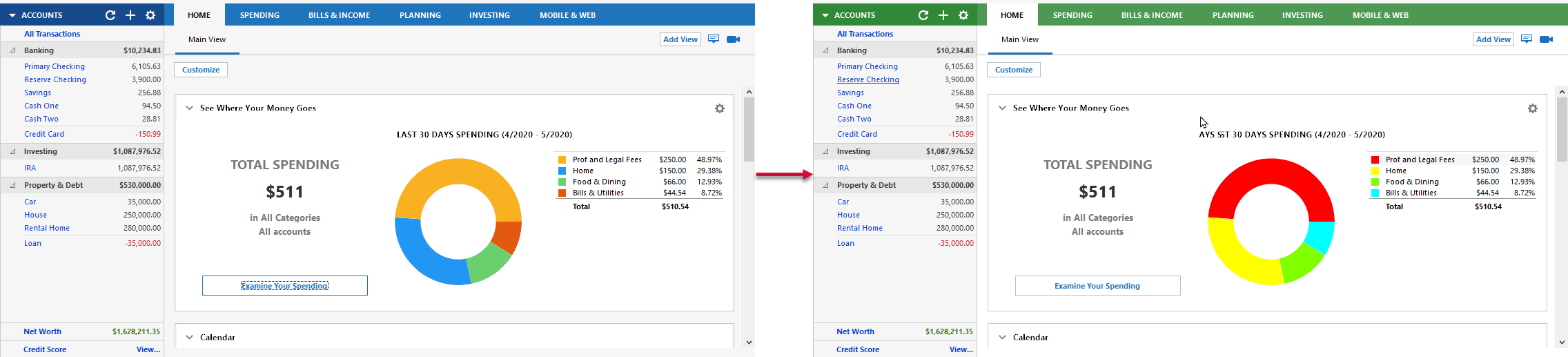
Task: Open Bills & Income tab in green window
Action: pos(1152,15)
